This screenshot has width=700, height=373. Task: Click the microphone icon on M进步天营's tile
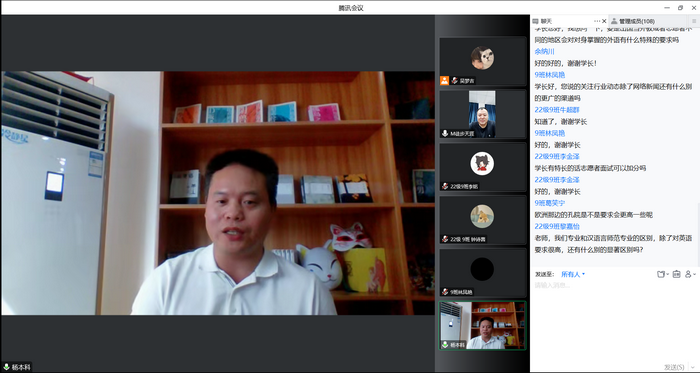pos(445,133)
